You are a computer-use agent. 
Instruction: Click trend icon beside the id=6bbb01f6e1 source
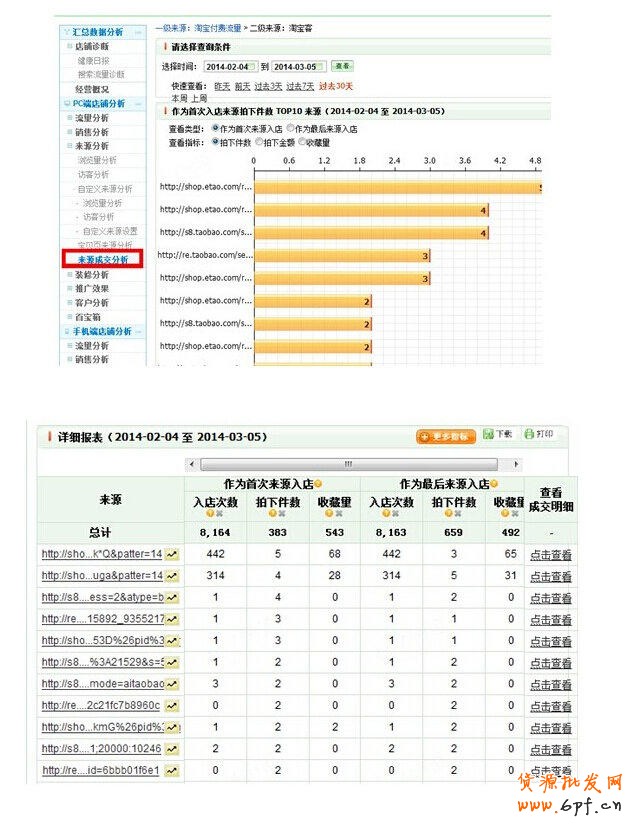[x=172, y=771]
